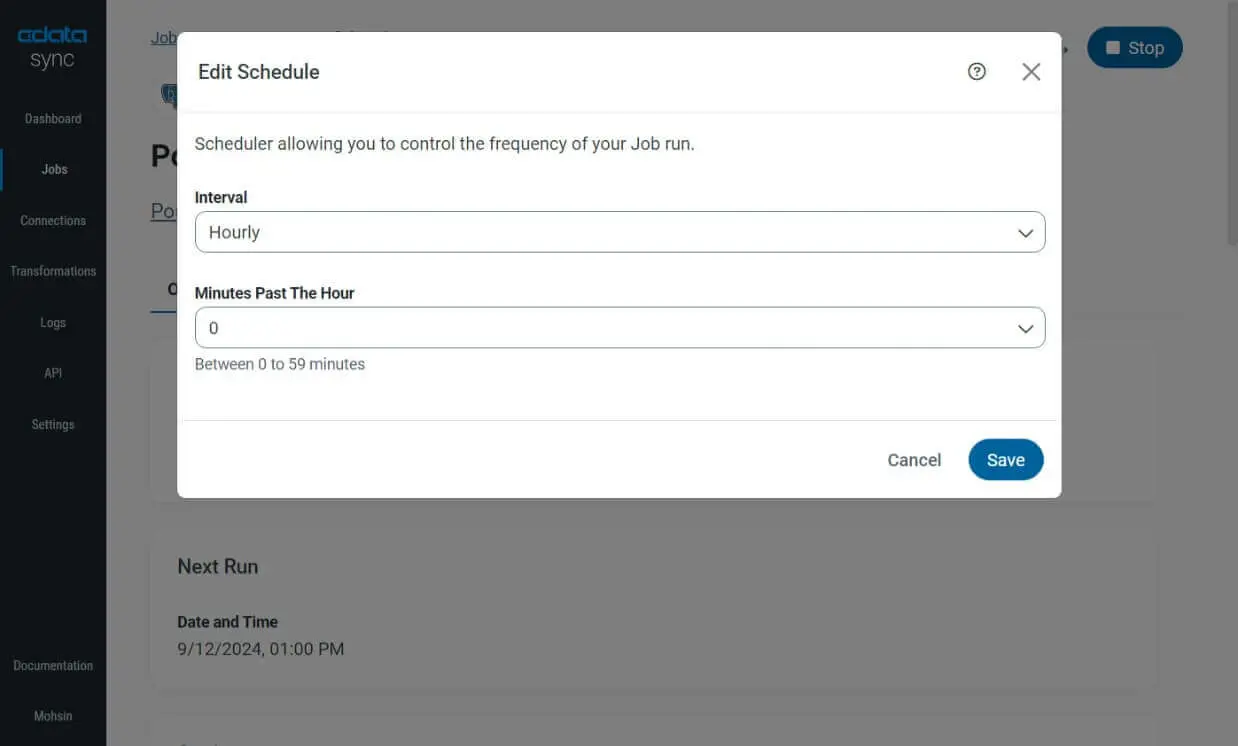Image resolution: width=1238 pixels, height=746 pixels.
Task: Close the Edit Schedule dialog with the X
Action: pyautogui.click(x=1031, y=71)
